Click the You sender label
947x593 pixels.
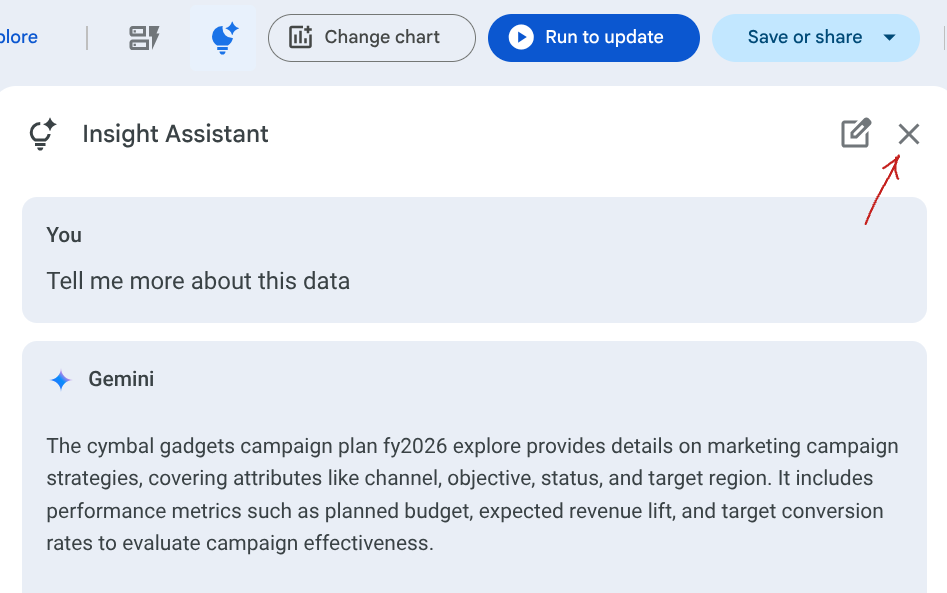(x=64, y=235)
